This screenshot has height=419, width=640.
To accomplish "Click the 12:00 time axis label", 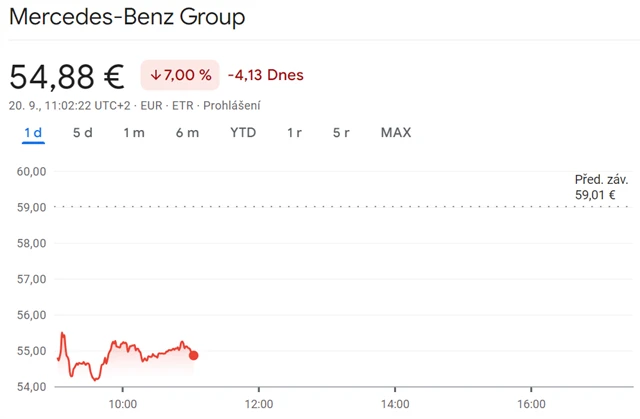I will (258, 404).
